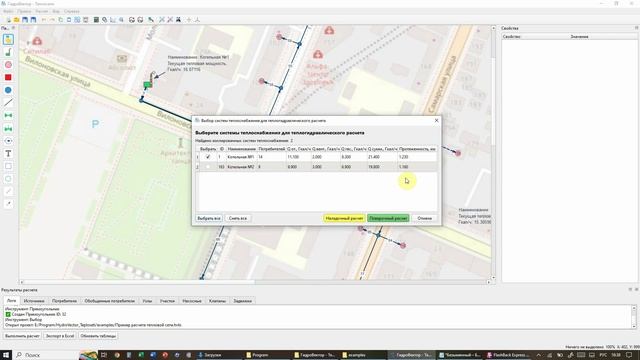The height and width of the screenshot is (360, 640).
Task: Open the Windows Start menu
Action: 6,355
